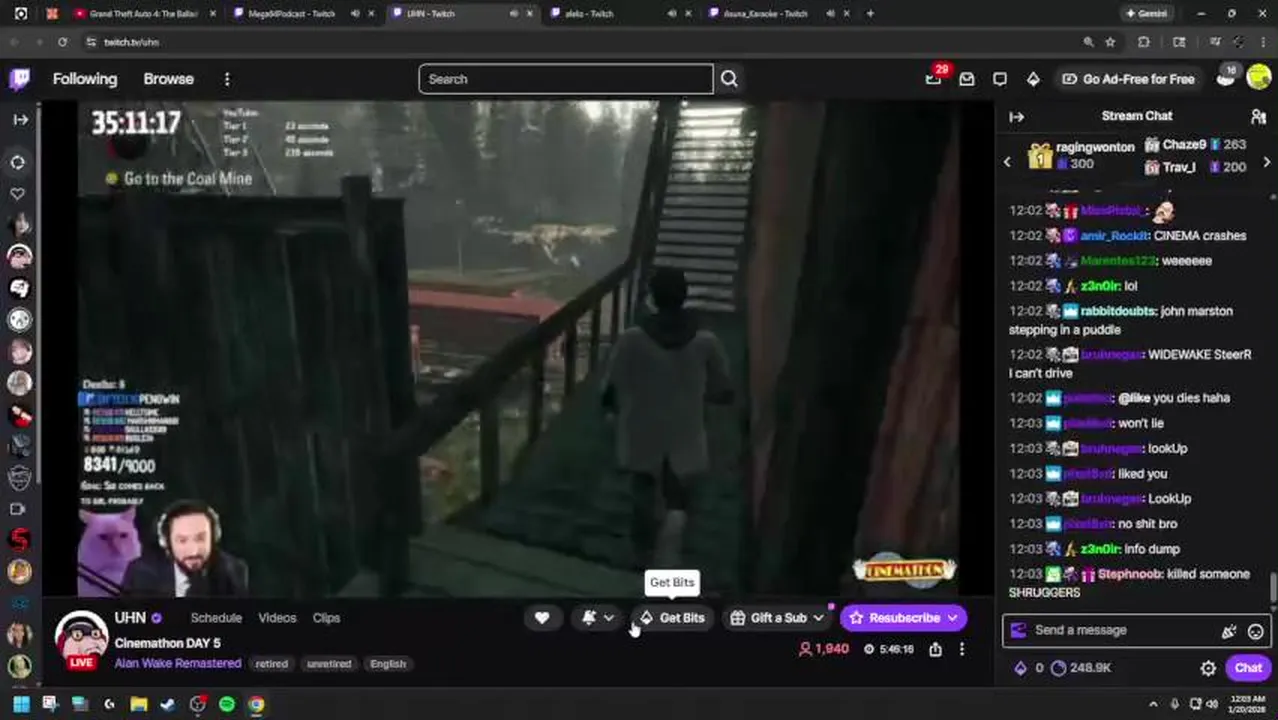1278x720 pixels.
Task: Show hidden system tray icons
Action: (x=1153, y=704)
